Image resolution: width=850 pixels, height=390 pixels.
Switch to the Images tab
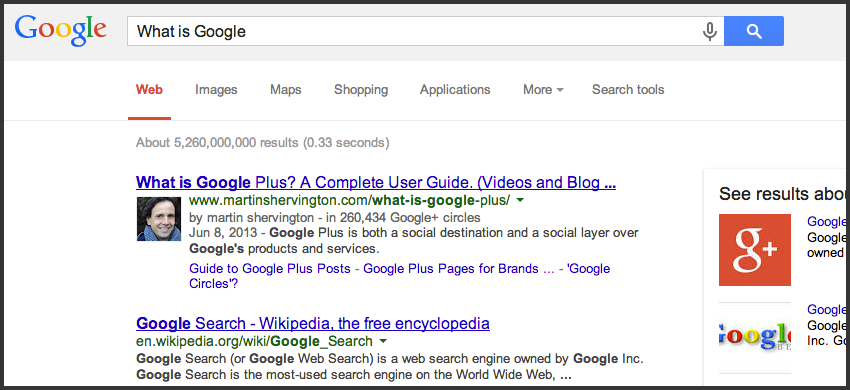(216, 89)
